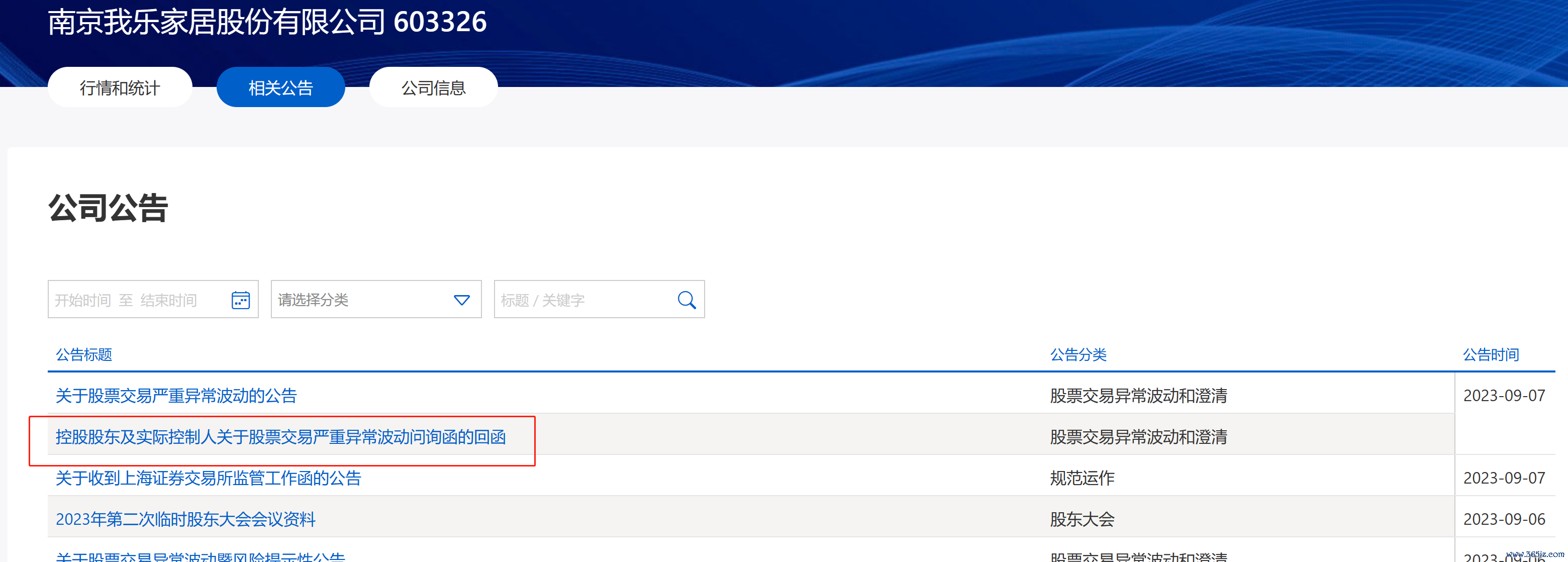The width and height of the screenshot is (1568, 562).
Task: Click the 公告分类 column header
Action: click(x=1078, y=354)
